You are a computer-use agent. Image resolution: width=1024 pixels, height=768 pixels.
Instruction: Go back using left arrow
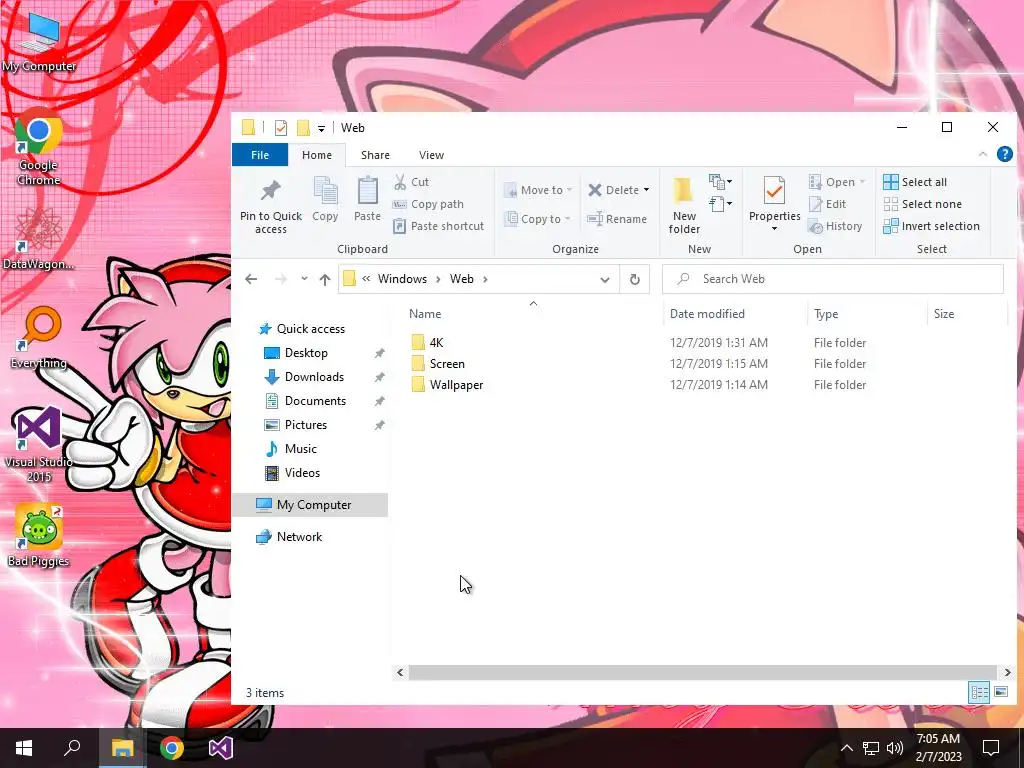click(251, 280)
